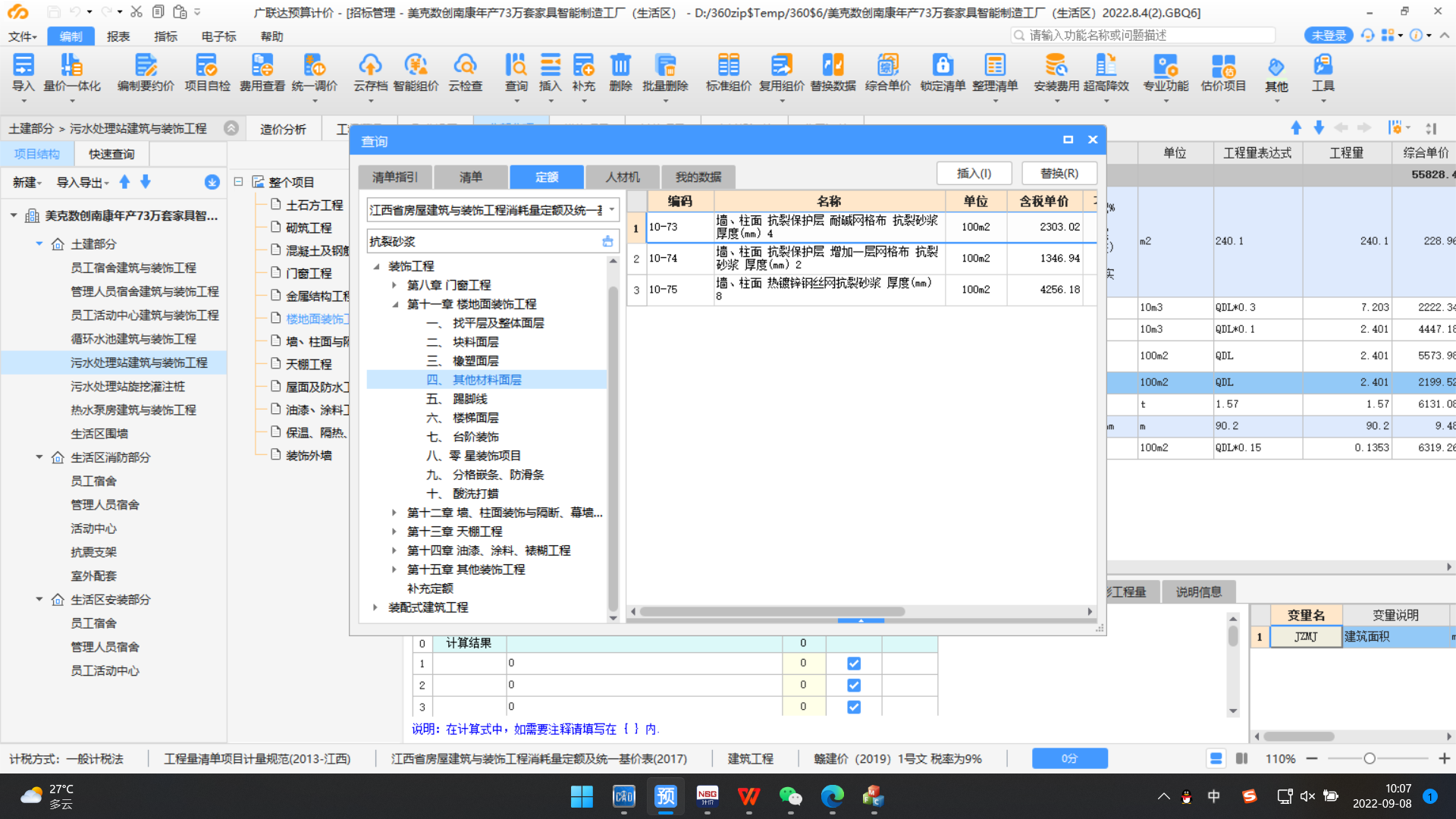
Task: Click the 替换数据 replace data icon
Action: pyautogui.click(x=833, y=74)
